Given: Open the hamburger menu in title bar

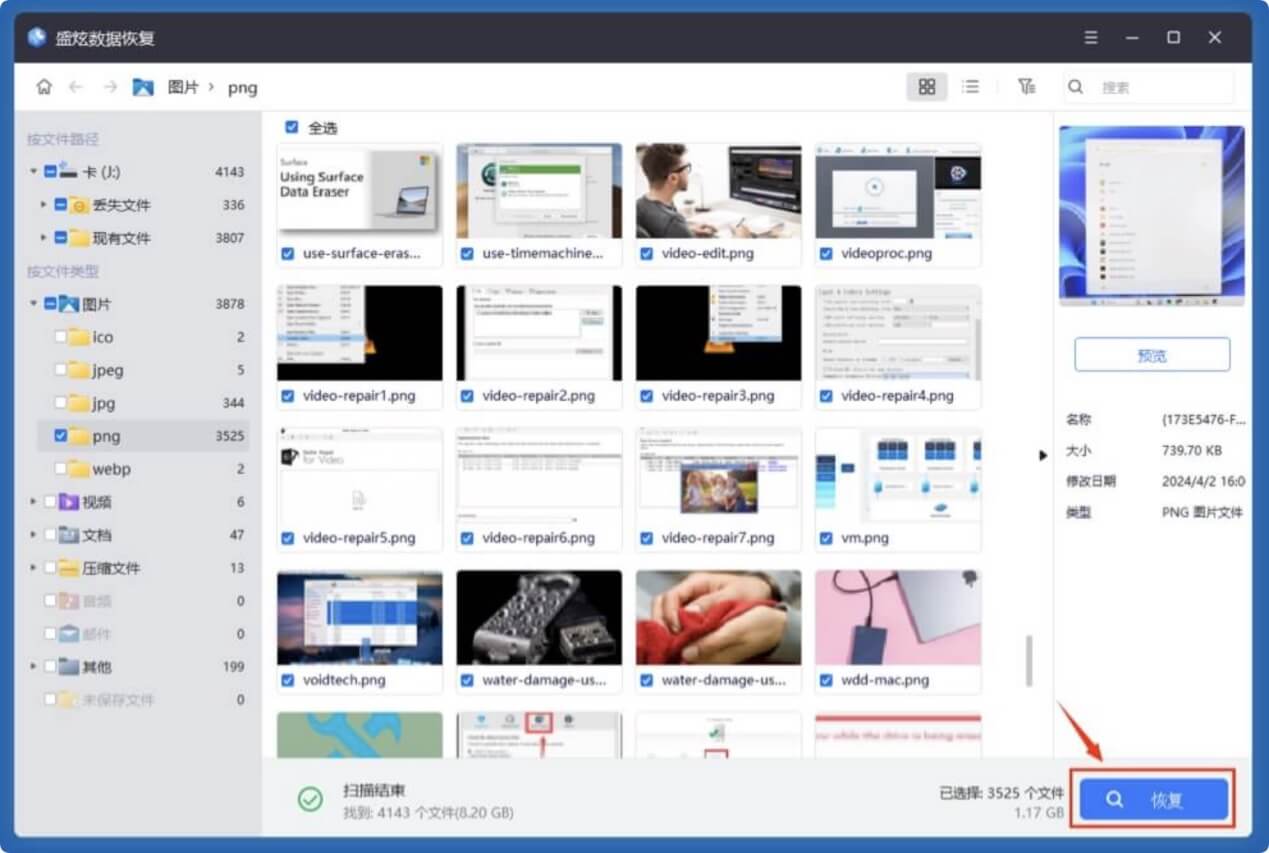Looking at the screenshot, I should pyautogui.click(x=1091, y=38).
